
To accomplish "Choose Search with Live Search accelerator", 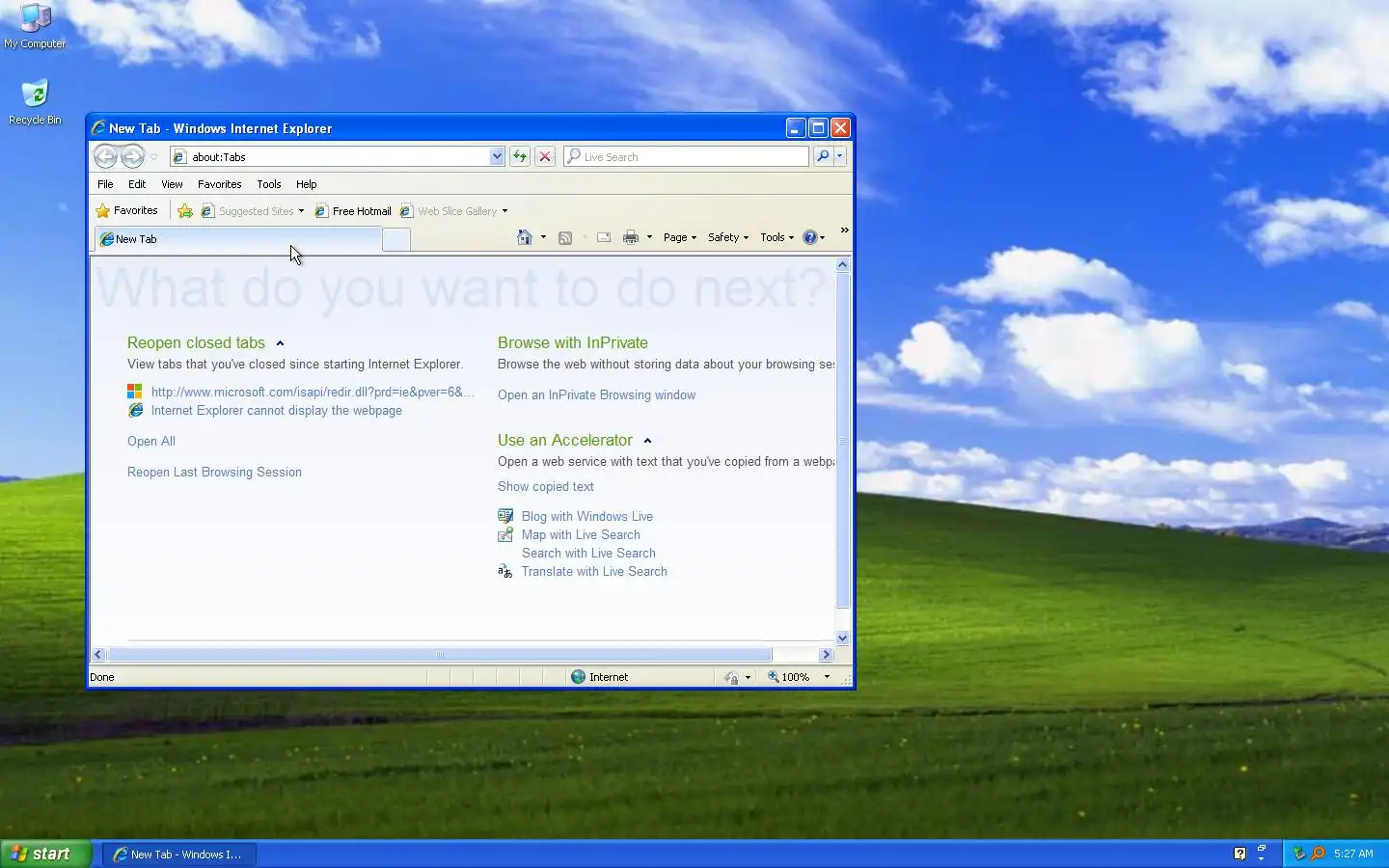I will tap(588, 553).
